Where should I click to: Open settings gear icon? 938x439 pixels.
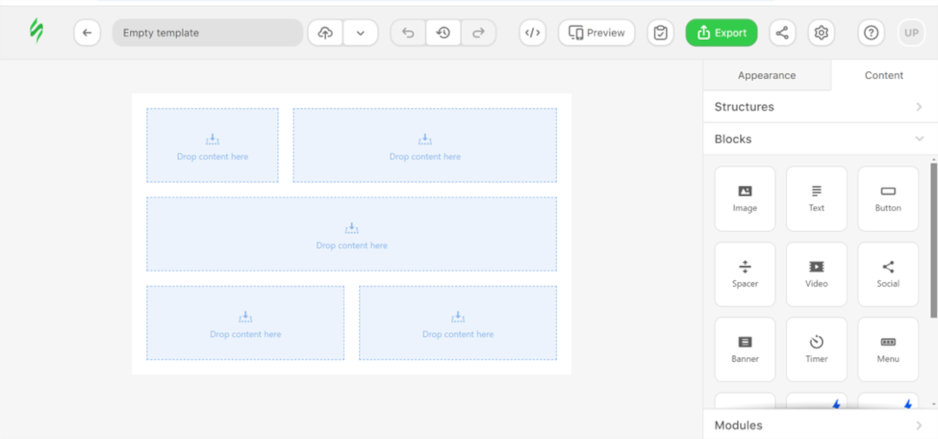pyautogui.click(x=821, y=33)
